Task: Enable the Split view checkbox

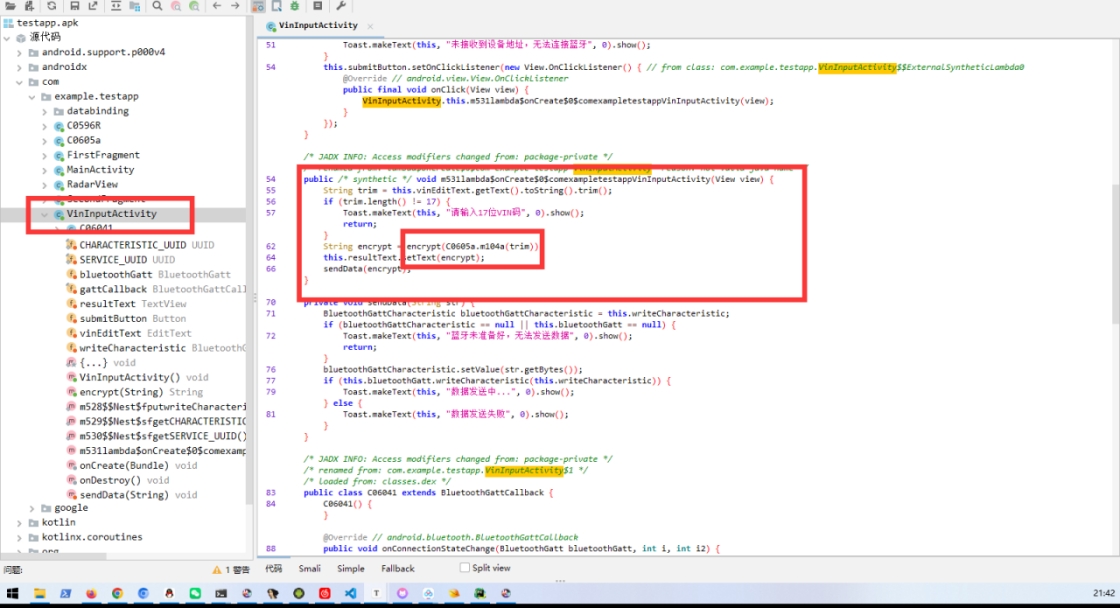Action: point(464,567)
